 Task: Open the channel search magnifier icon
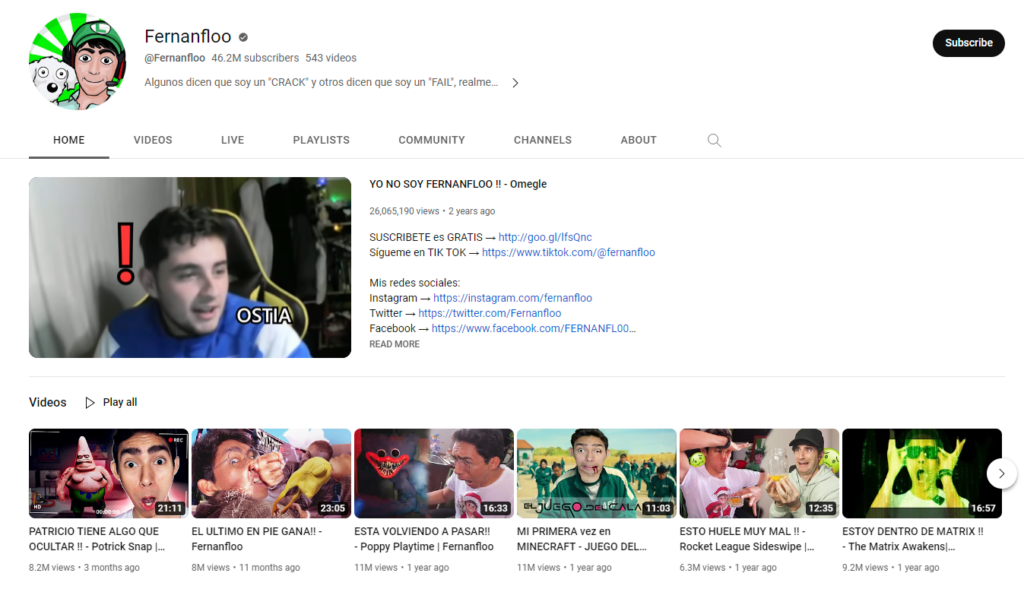point(714,140)
